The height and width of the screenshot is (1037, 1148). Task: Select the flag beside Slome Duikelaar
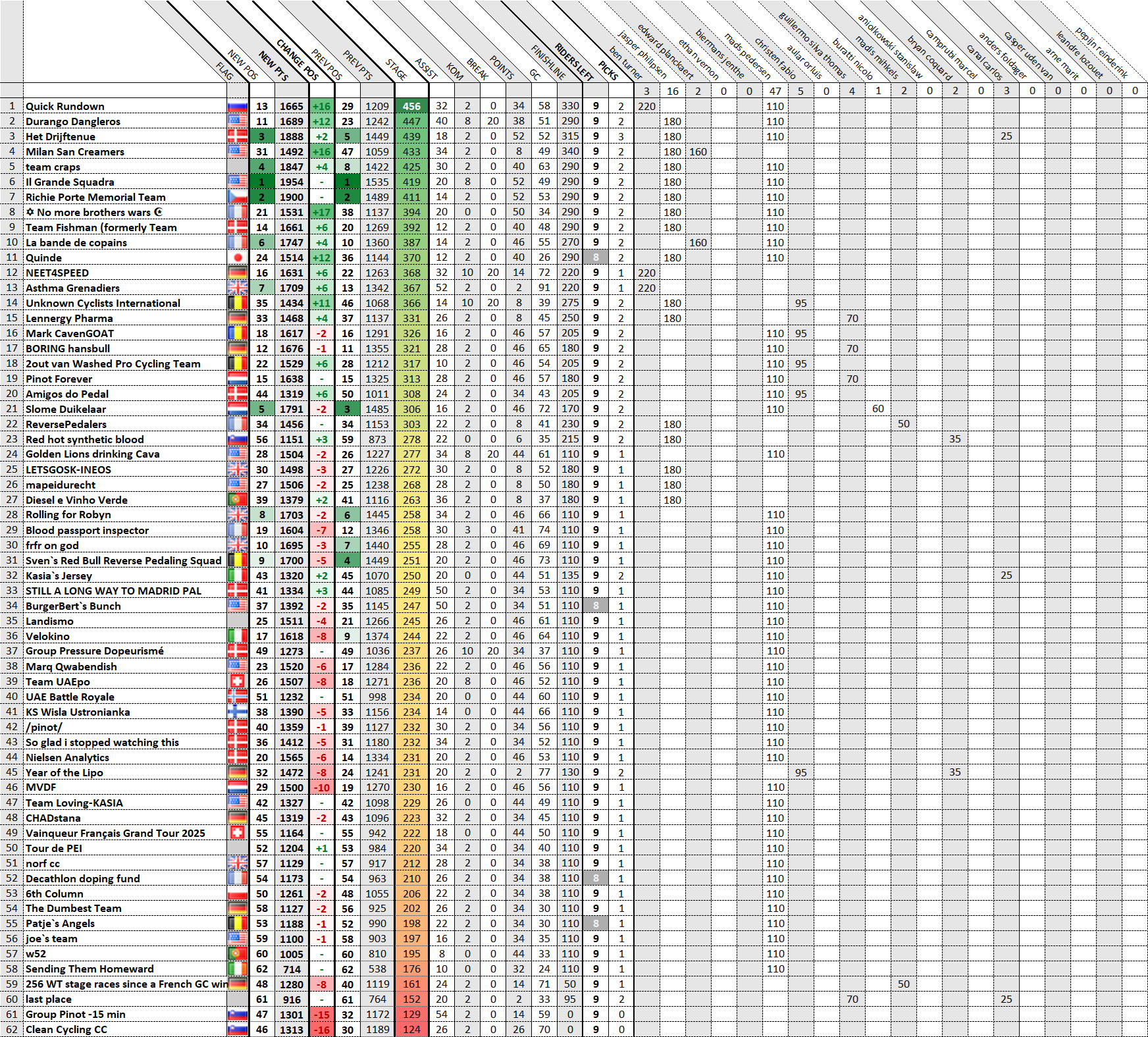pyautogui.click(x=237, y=409)
